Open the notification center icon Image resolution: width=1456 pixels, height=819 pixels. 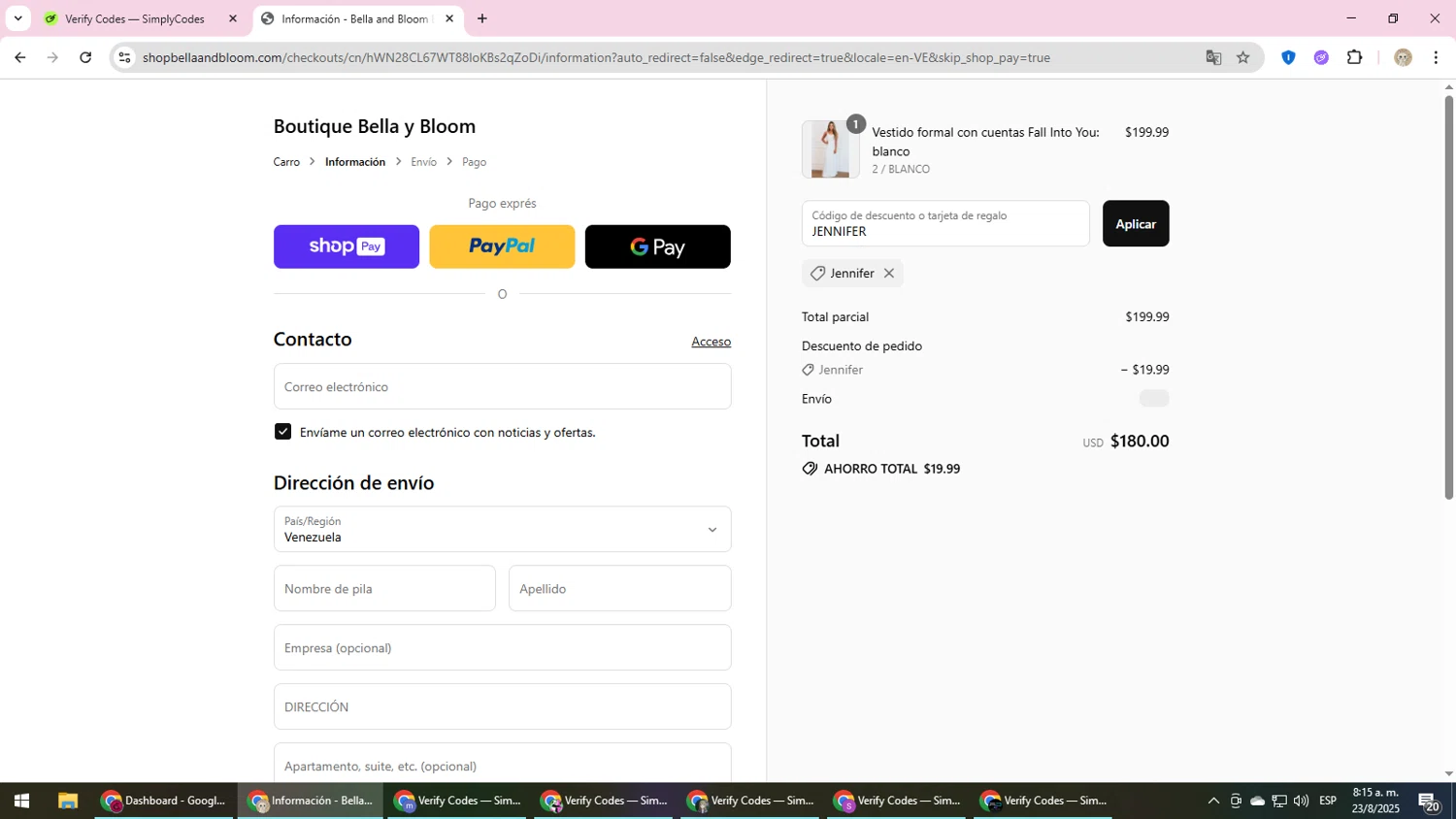[x=1429, y=802]
